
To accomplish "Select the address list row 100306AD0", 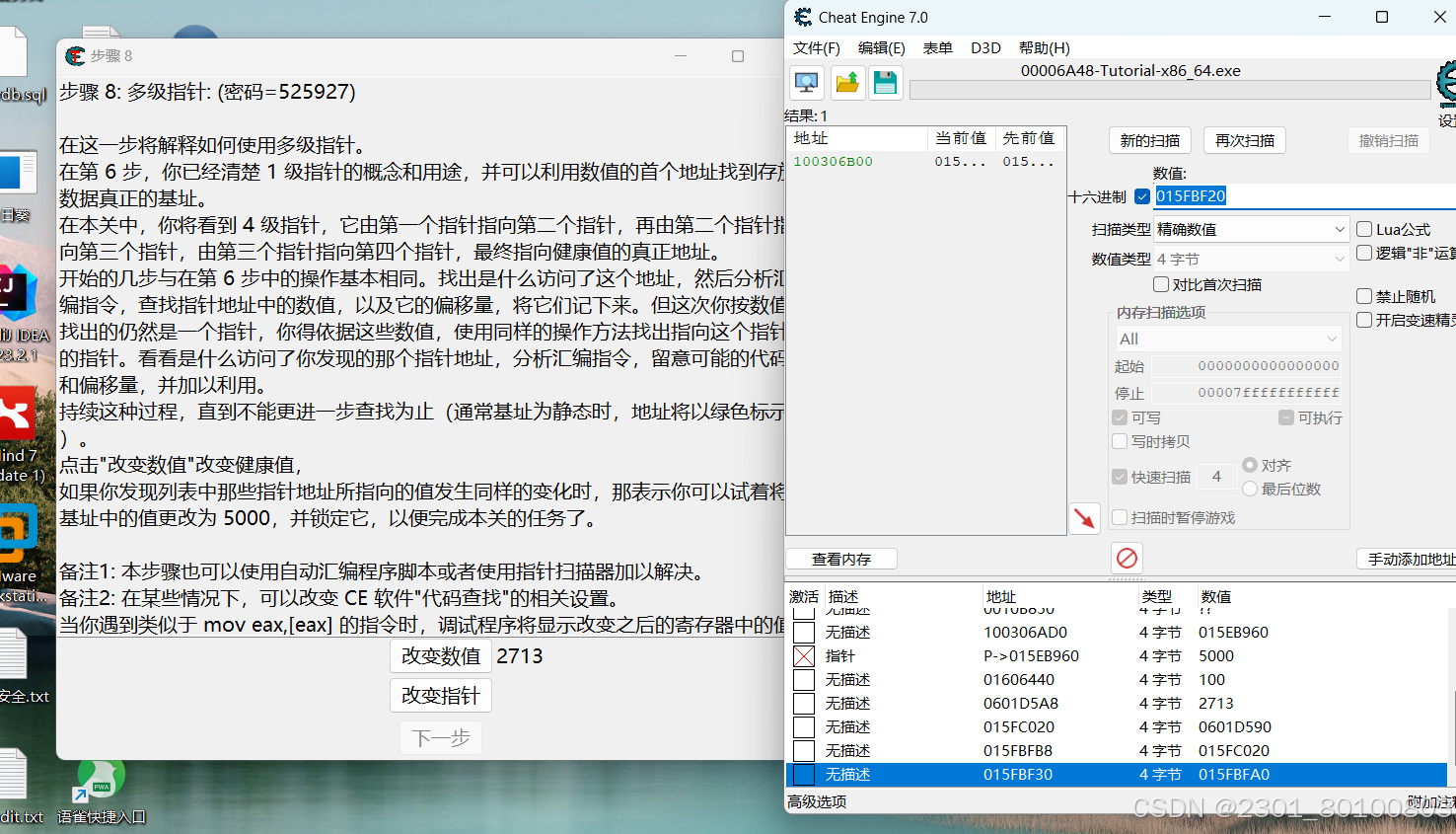I will 1116,632.
